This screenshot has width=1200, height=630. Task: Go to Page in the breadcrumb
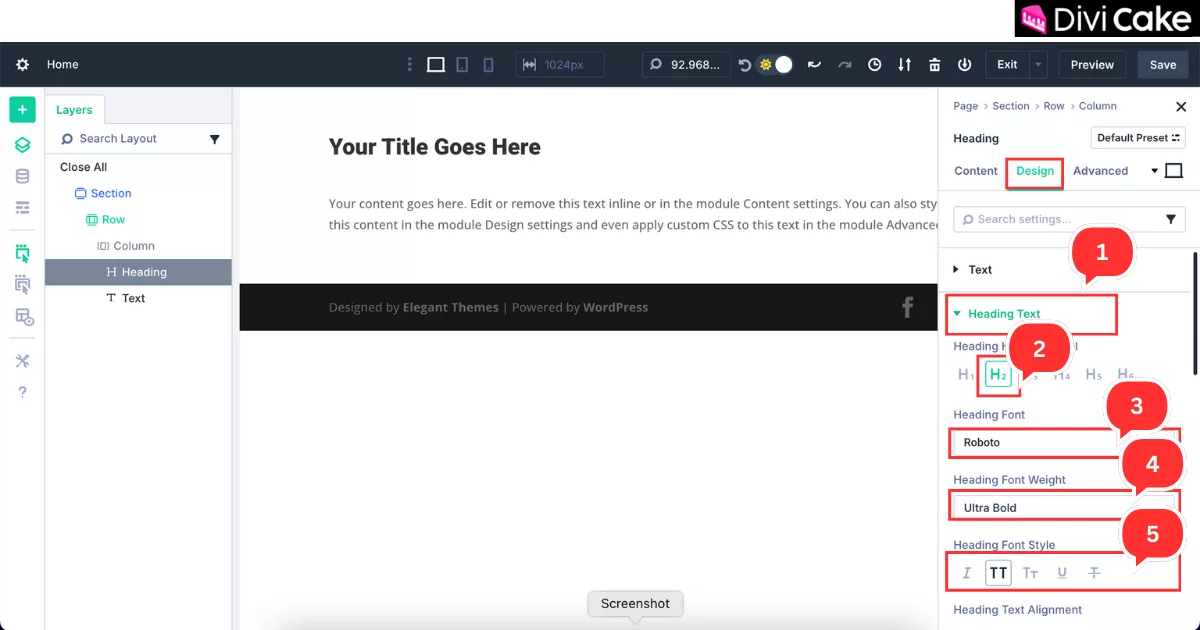pos(965,106)
